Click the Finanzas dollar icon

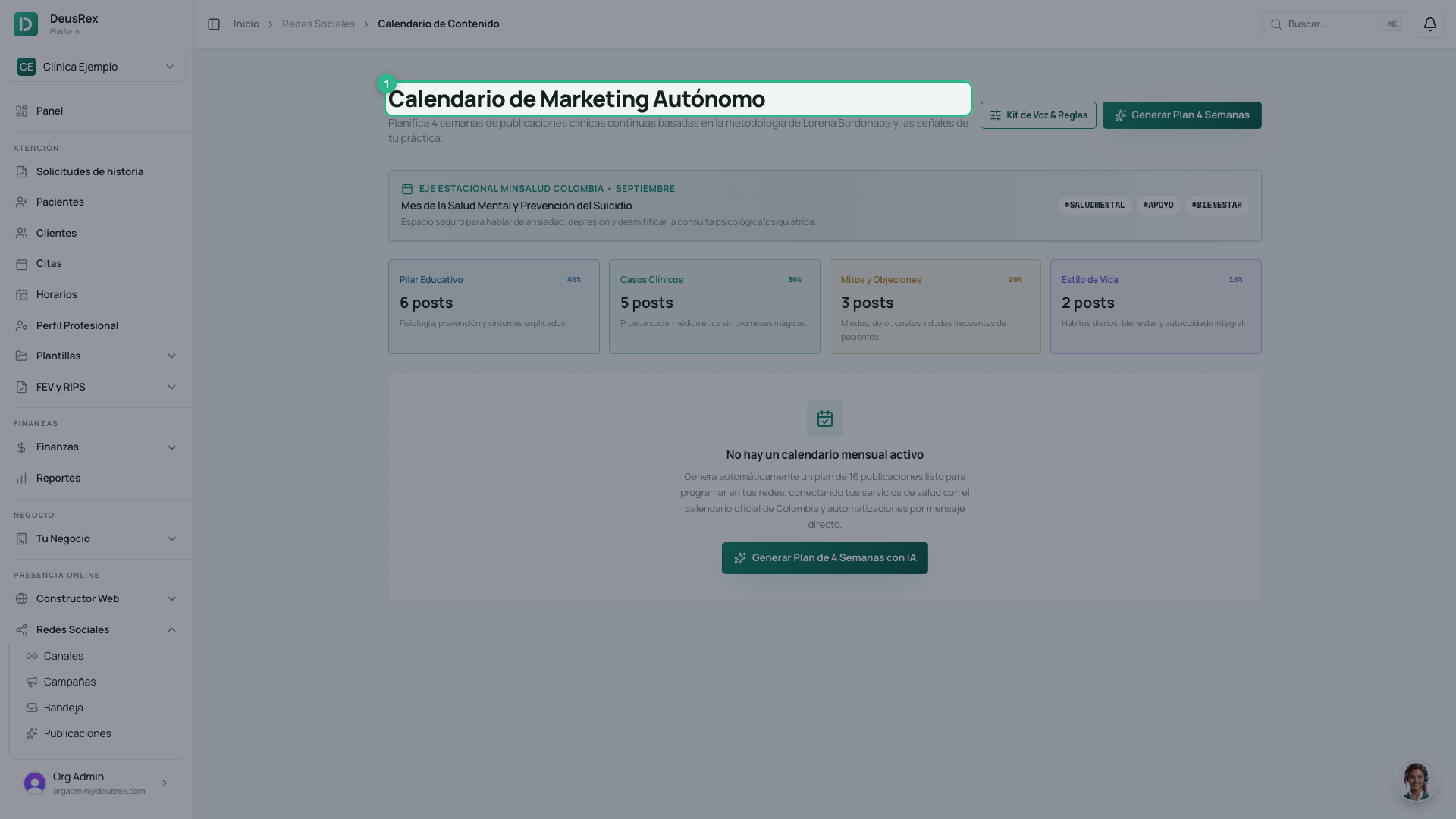point(21,447)
